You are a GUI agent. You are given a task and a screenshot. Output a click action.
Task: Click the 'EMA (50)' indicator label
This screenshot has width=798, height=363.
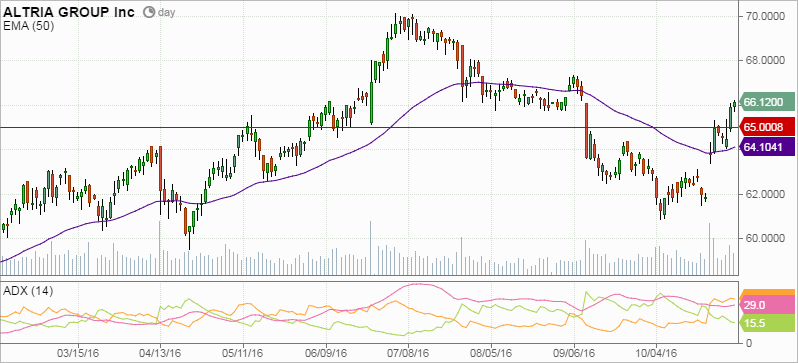[x=28, y=26]
